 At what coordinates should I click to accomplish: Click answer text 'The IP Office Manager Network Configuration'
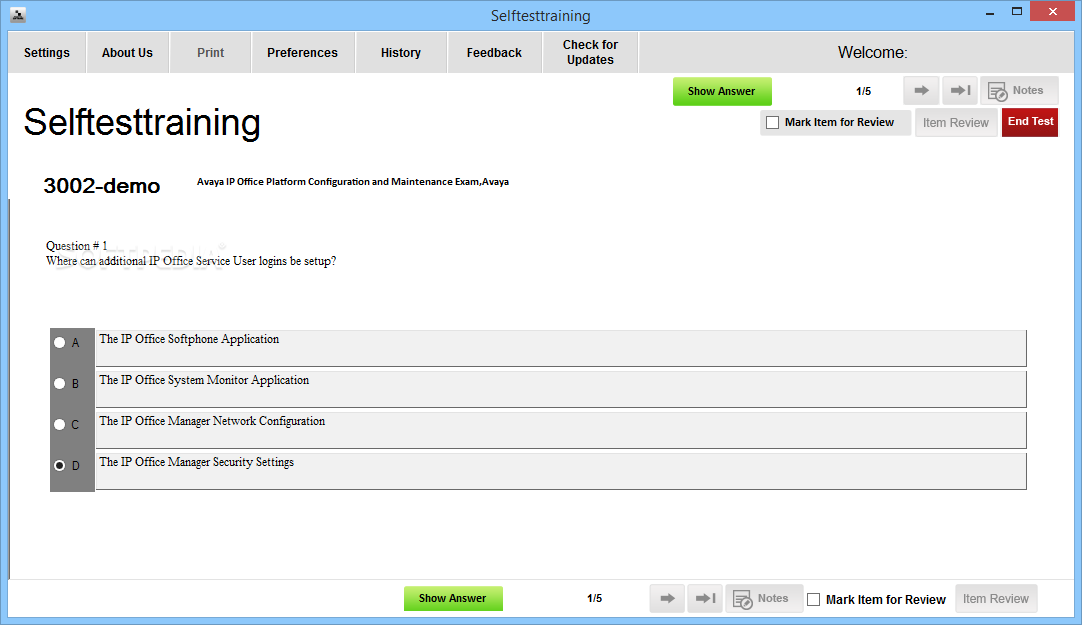(212, 421)
